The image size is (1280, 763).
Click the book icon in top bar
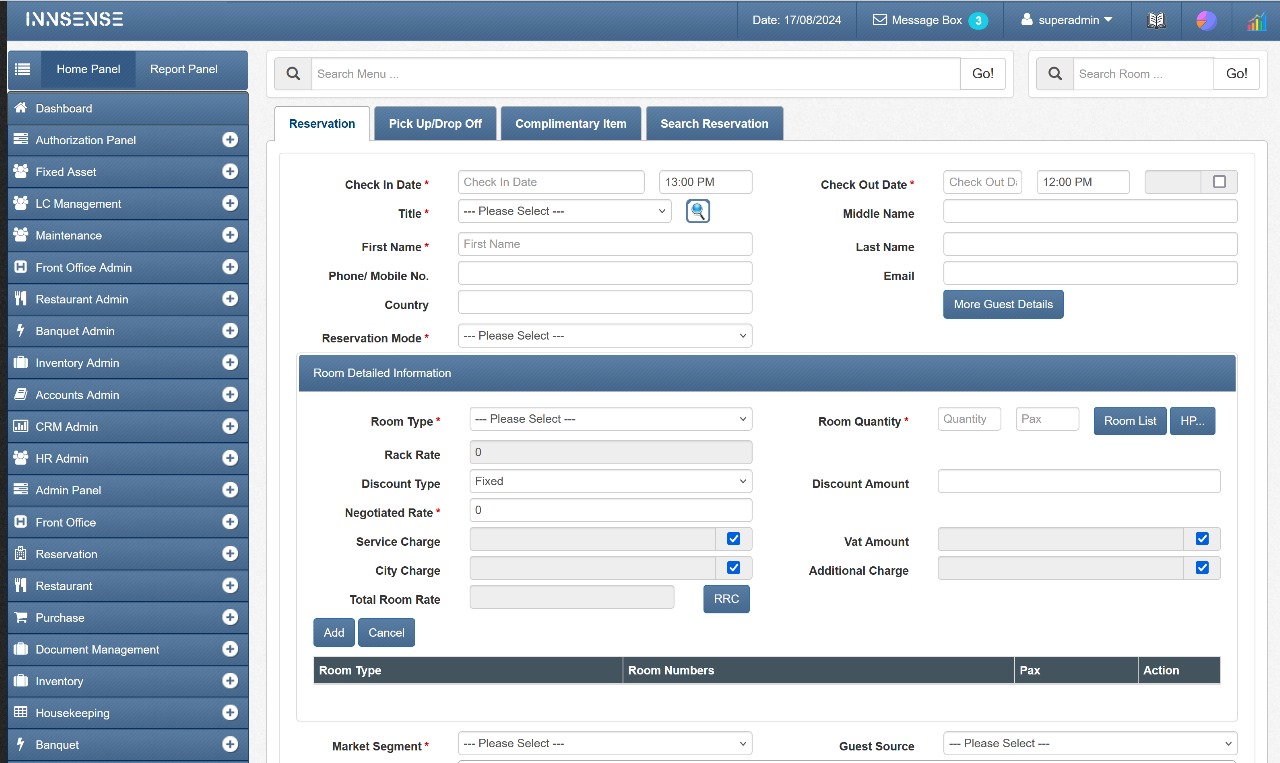(x=1156, y=20)
